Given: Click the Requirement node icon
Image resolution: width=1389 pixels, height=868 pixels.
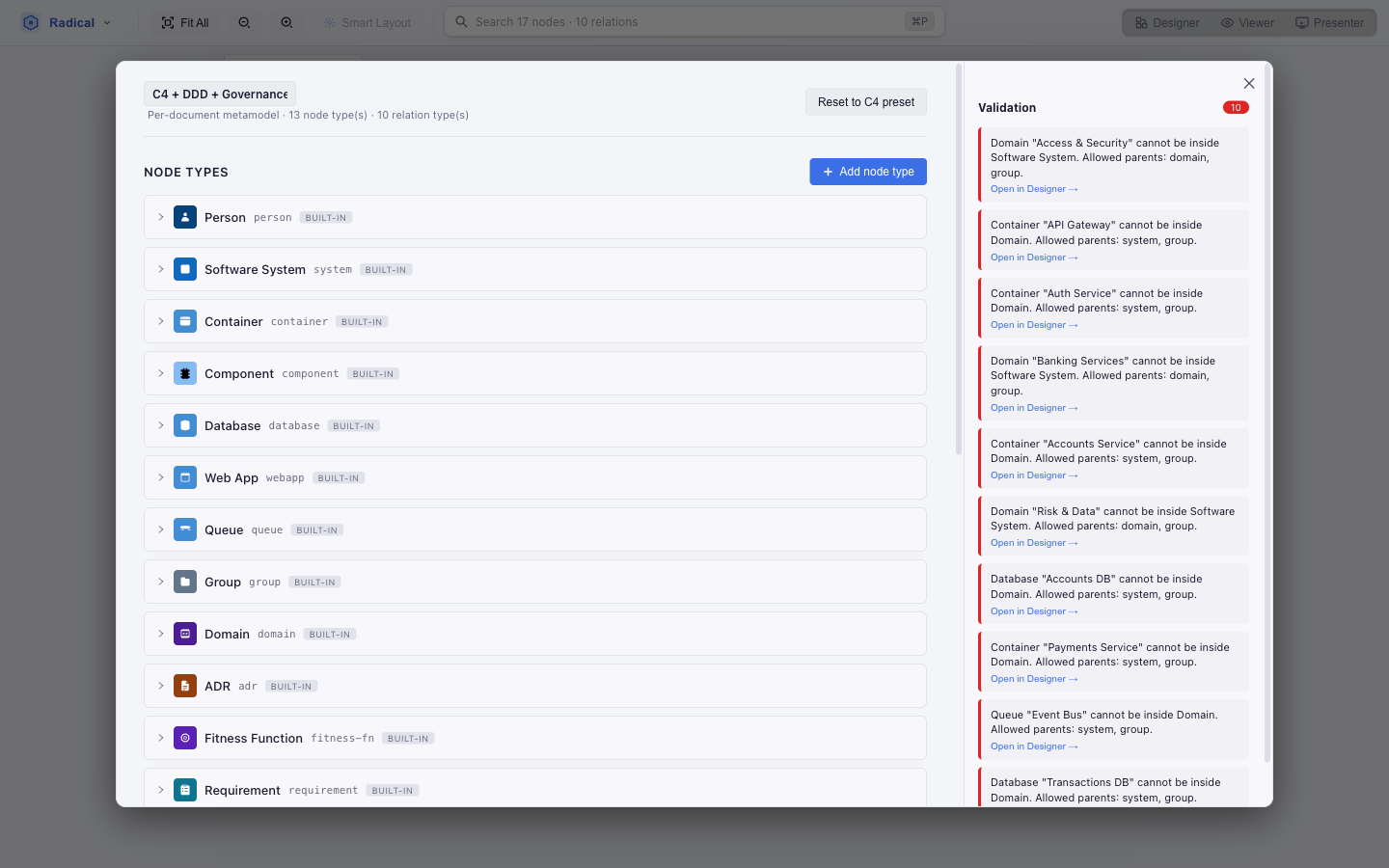Looking at the screenshot, I should pos(185,790).
